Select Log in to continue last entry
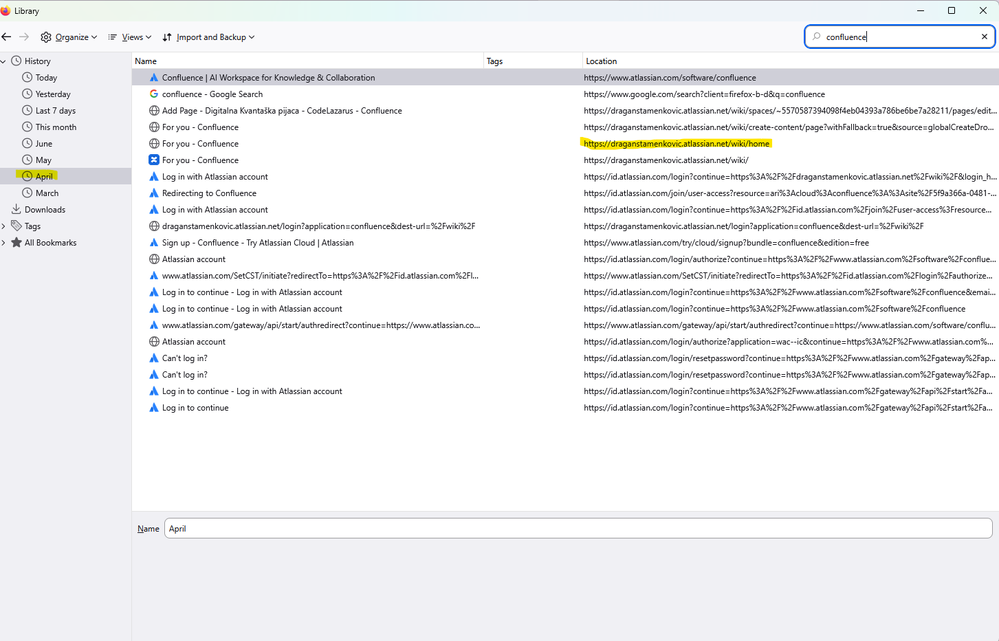The width and height of the screenshot is (999, 641). pyautogui.click(x=565, y=408)
